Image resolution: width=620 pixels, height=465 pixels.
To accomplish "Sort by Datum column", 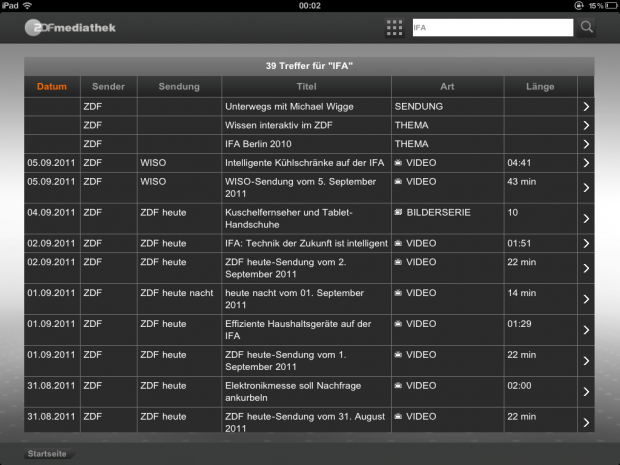I will point(52,87).
